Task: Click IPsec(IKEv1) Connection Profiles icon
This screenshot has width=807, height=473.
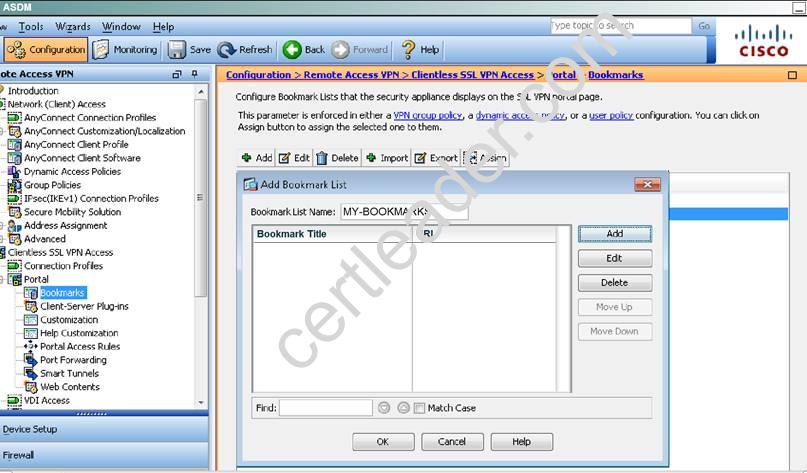Action: coord(14,198)
